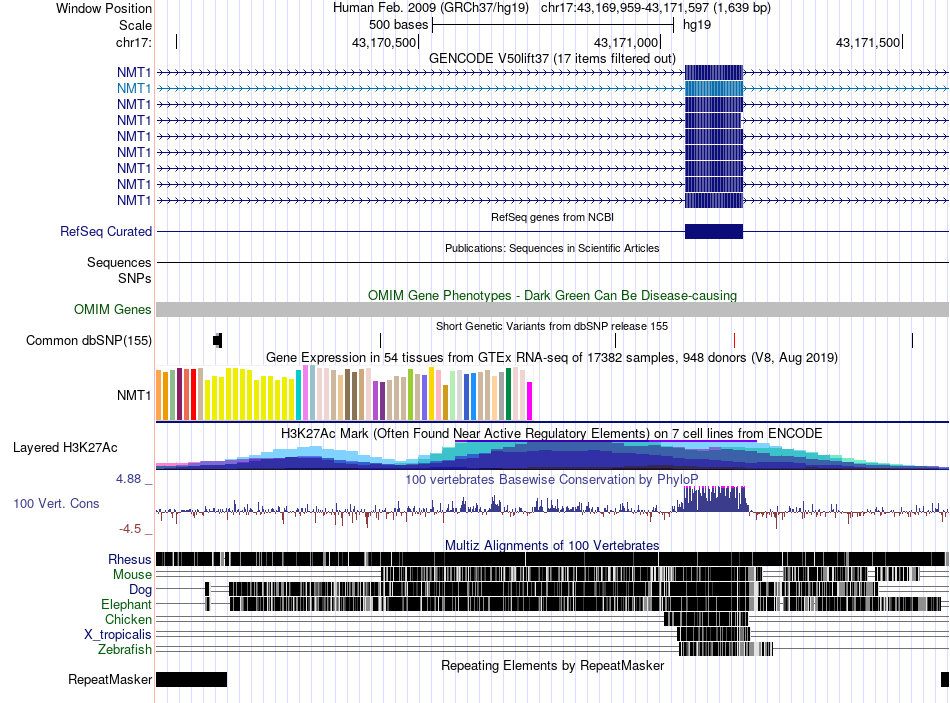Screen dimensions: 950x703
Task: Click "Human Feb. 2009 (GRCh37/hg19)" assembly text
Action: click(431, 8)
